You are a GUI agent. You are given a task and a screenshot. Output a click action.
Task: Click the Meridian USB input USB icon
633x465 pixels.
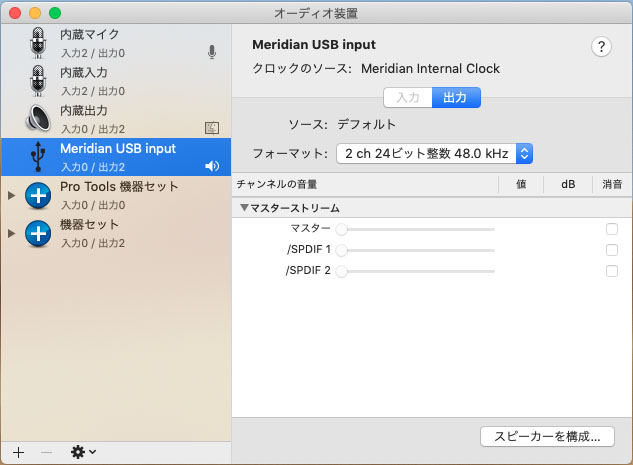pyautogui.click(x=38, y=157)
